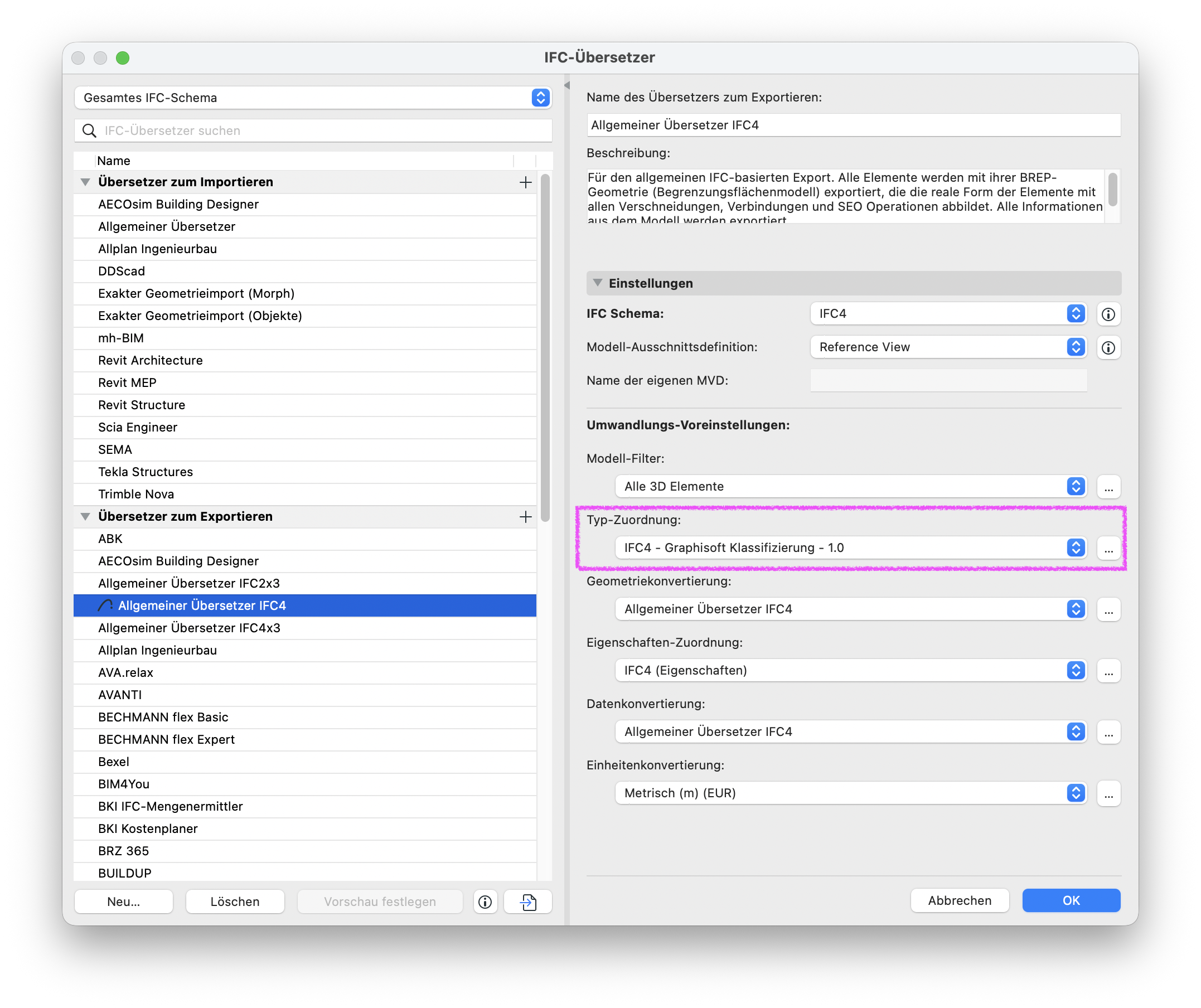This screenshot has height=1008, width=1201.
Task: Click the translator list scrollbar
Action: (x=545, y=349)
